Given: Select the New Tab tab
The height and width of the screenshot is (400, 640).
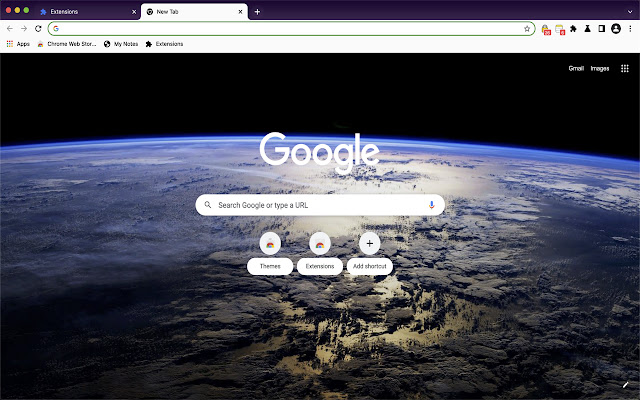Looking at the screenshot, I should (194, 12).
